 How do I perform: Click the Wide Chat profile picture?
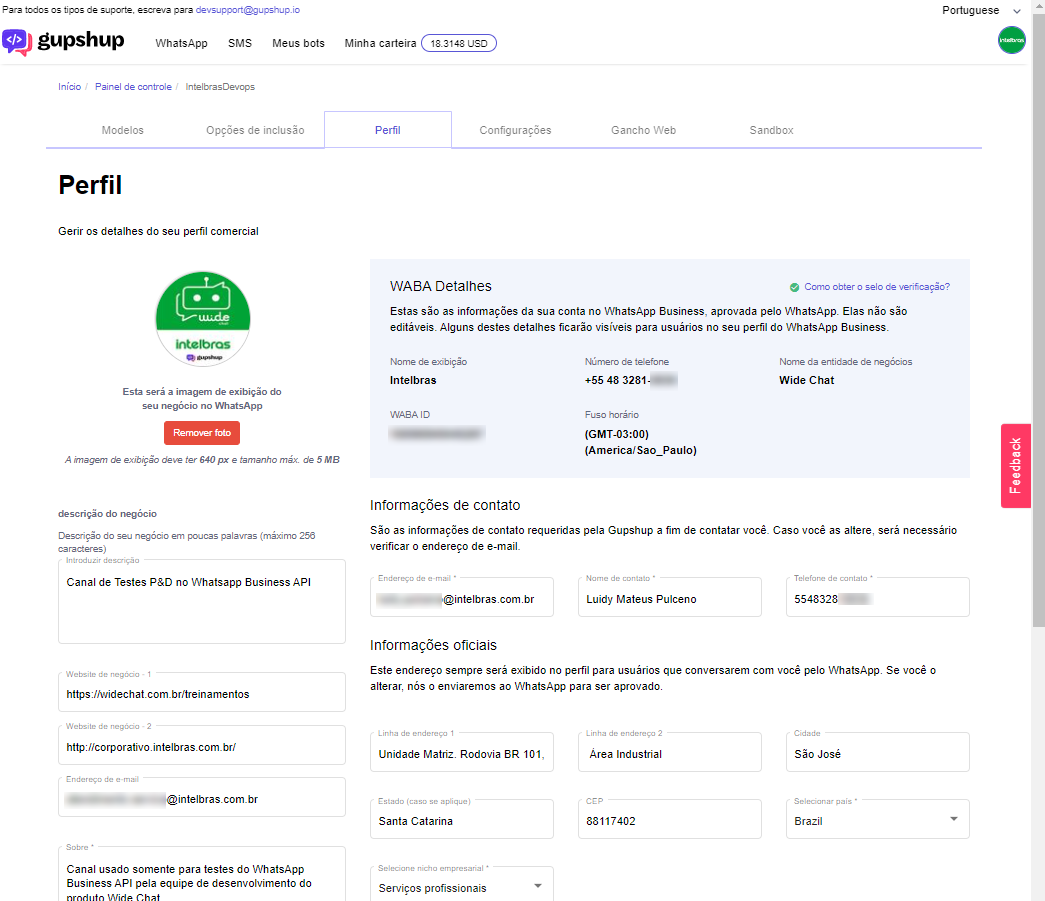[203, 319]
